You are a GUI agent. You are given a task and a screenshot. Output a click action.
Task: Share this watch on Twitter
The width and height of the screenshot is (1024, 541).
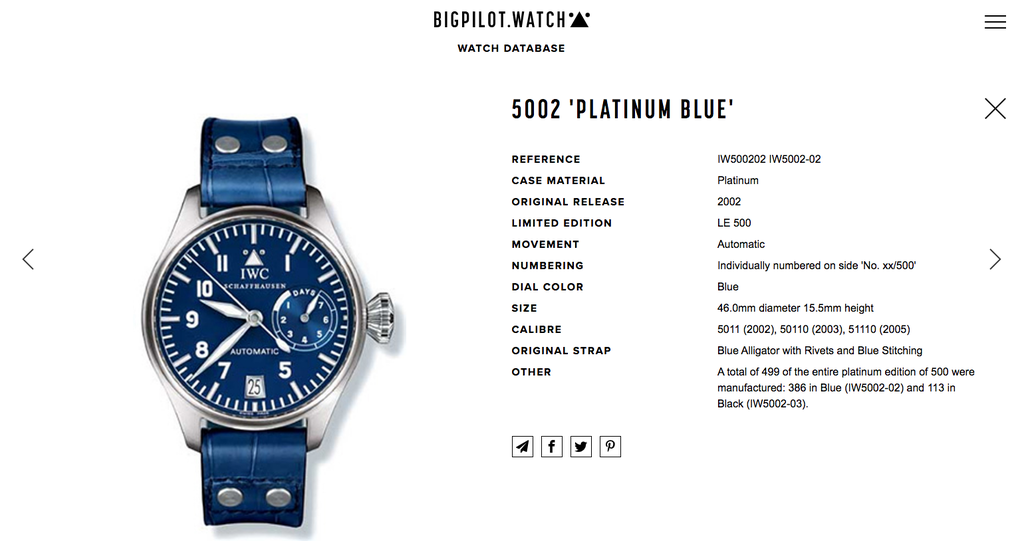581,447
